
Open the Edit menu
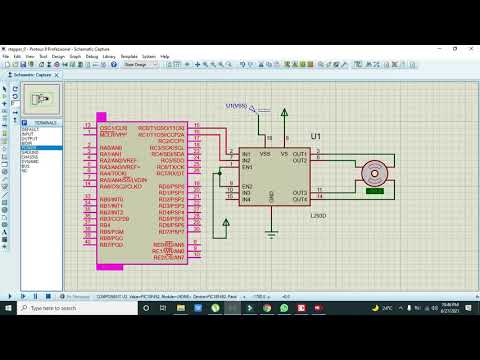(17, 56)
